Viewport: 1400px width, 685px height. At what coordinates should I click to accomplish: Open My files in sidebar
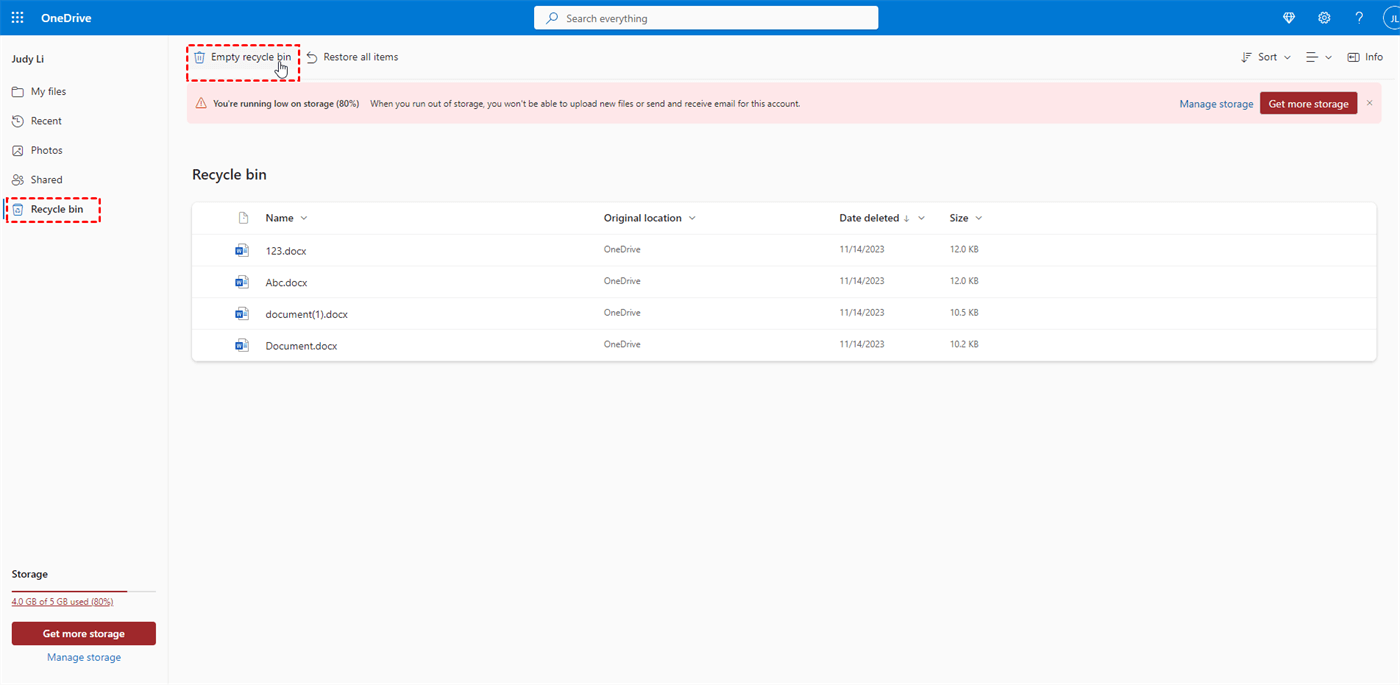[x=48, y=91]
